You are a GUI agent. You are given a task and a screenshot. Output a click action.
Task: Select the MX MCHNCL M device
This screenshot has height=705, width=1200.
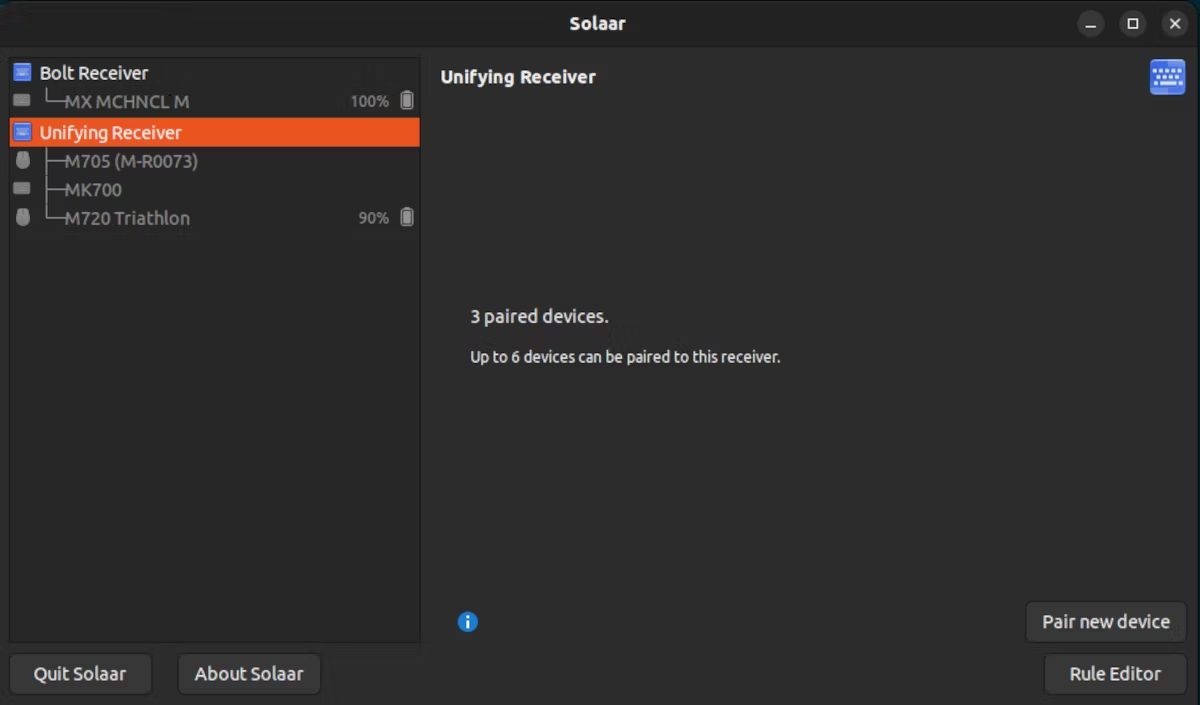point(214,102)
